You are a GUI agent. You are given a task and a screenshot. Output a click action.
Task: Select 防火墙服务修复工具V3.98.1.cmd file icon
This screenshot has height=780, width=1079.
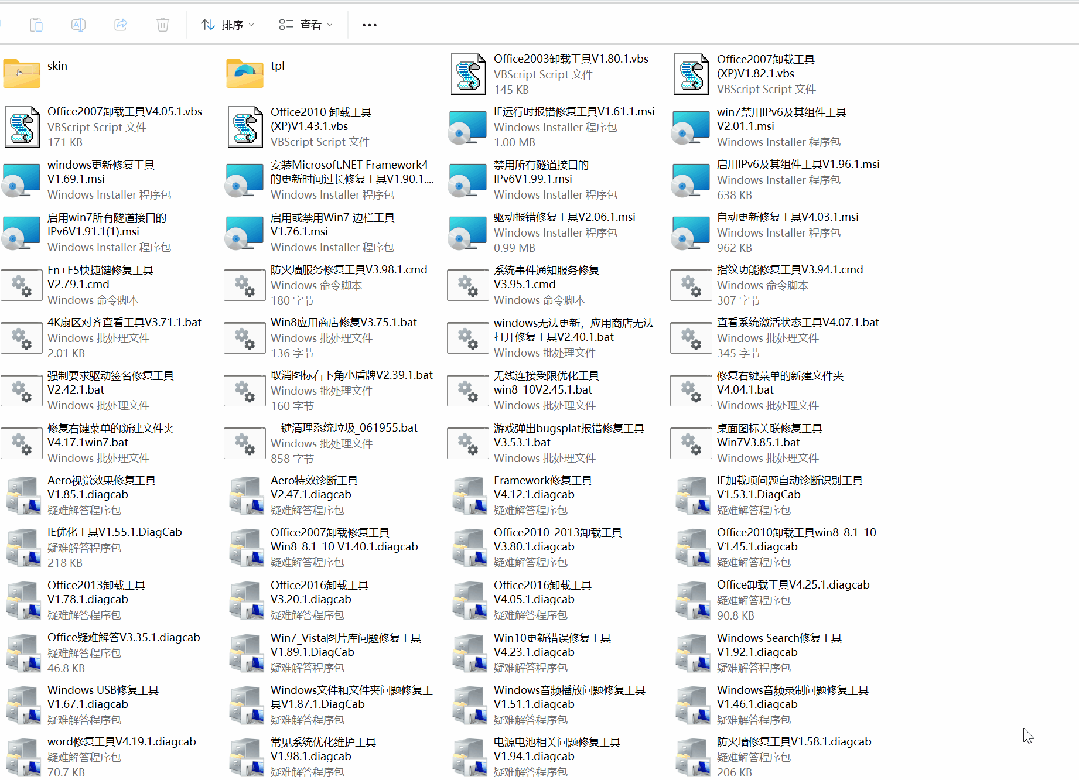click(x=244, y=285)
